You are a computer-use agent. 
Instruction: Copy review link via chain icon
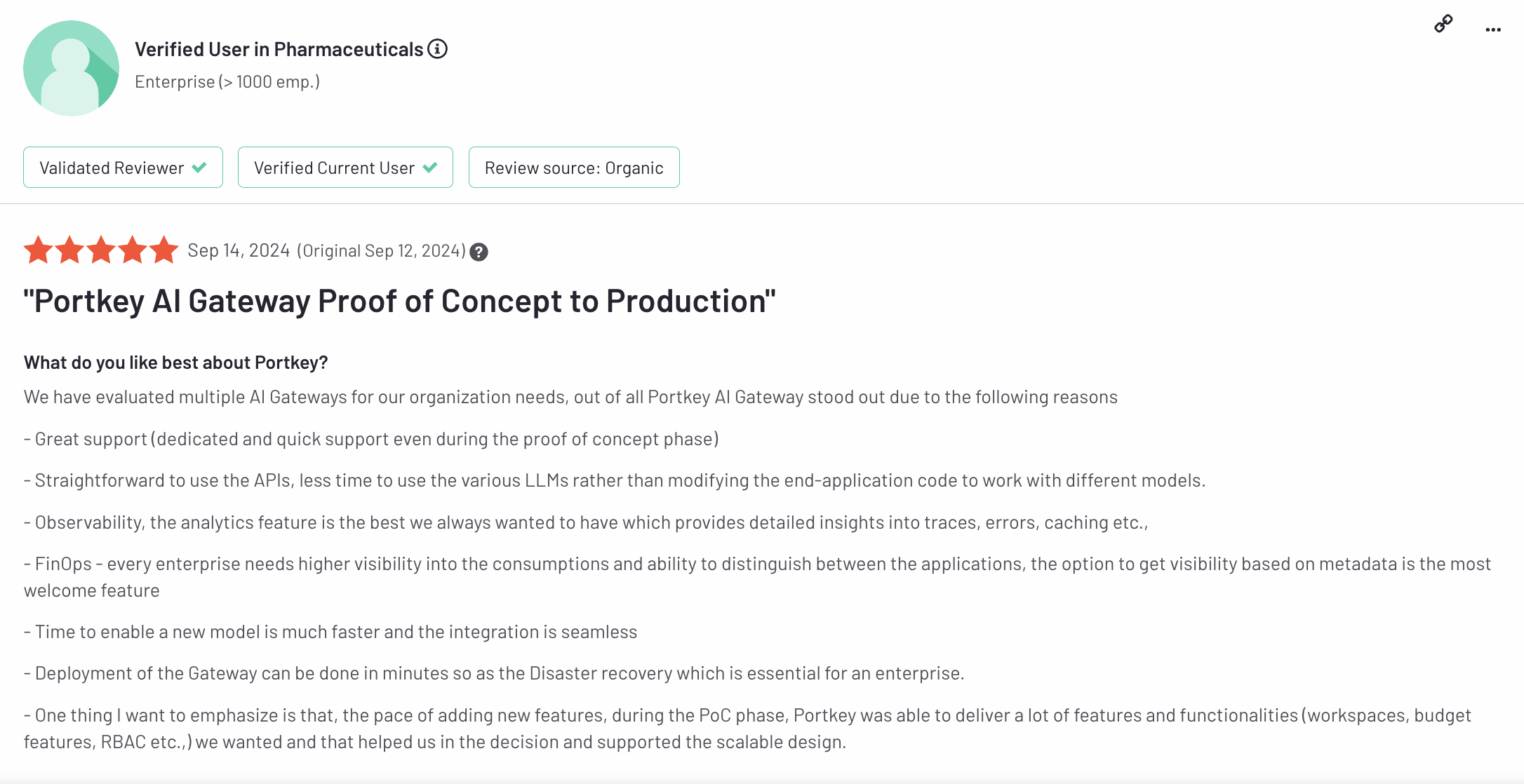1443,24
